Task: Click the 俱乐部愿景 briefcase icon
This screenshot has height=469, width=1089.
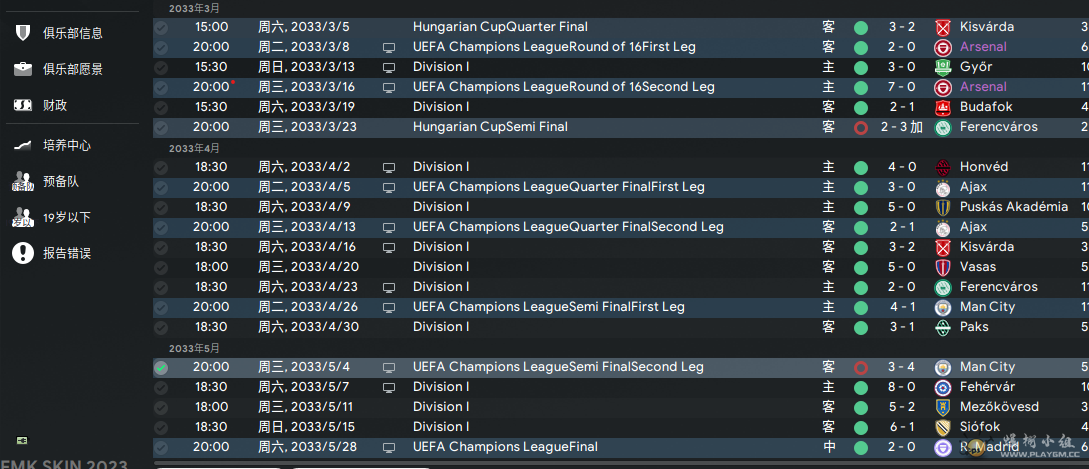Action: pyautogui.click(x=23, y=69)
